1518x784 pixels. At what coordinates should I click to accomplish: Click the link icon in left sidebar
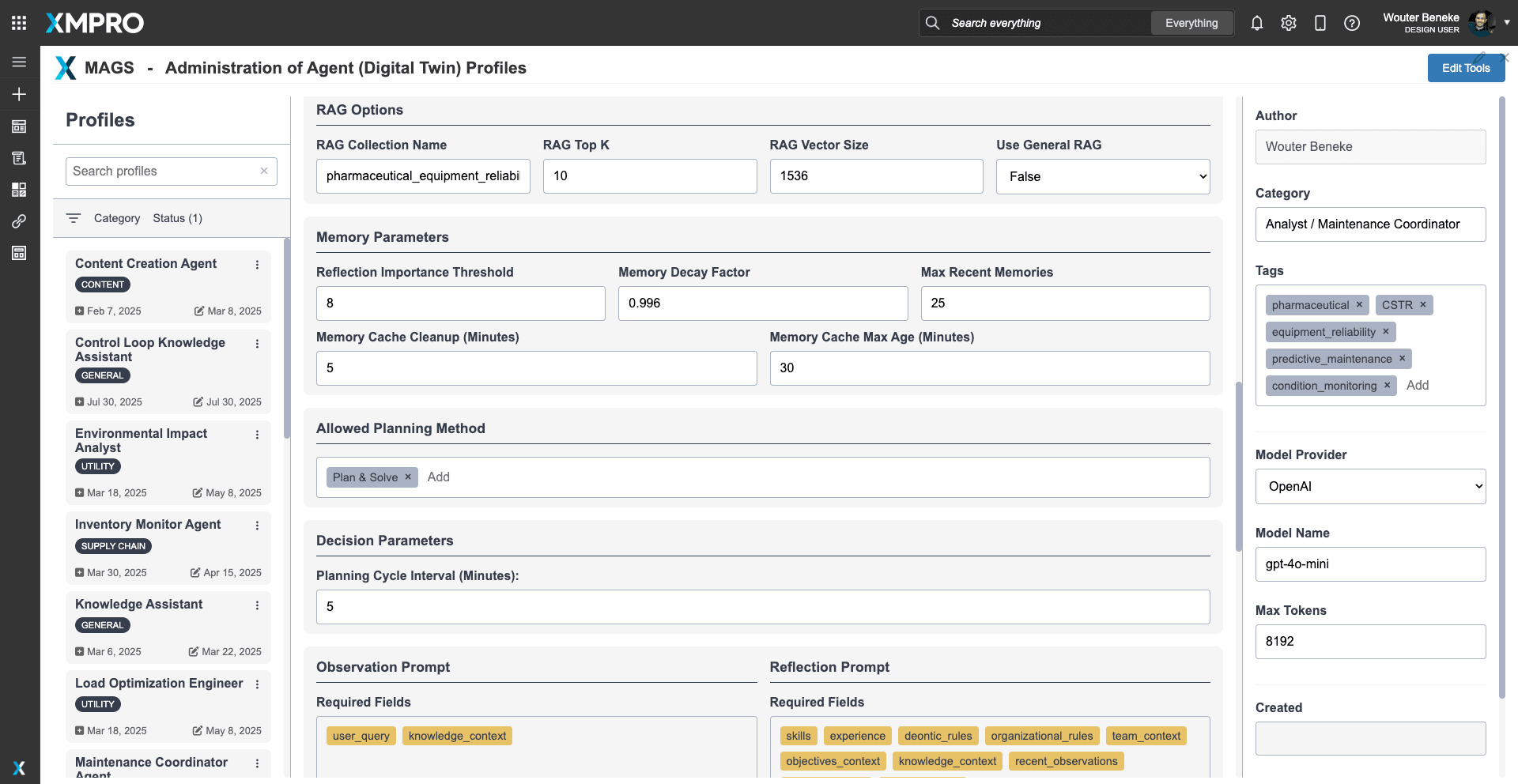click(19, 221)
